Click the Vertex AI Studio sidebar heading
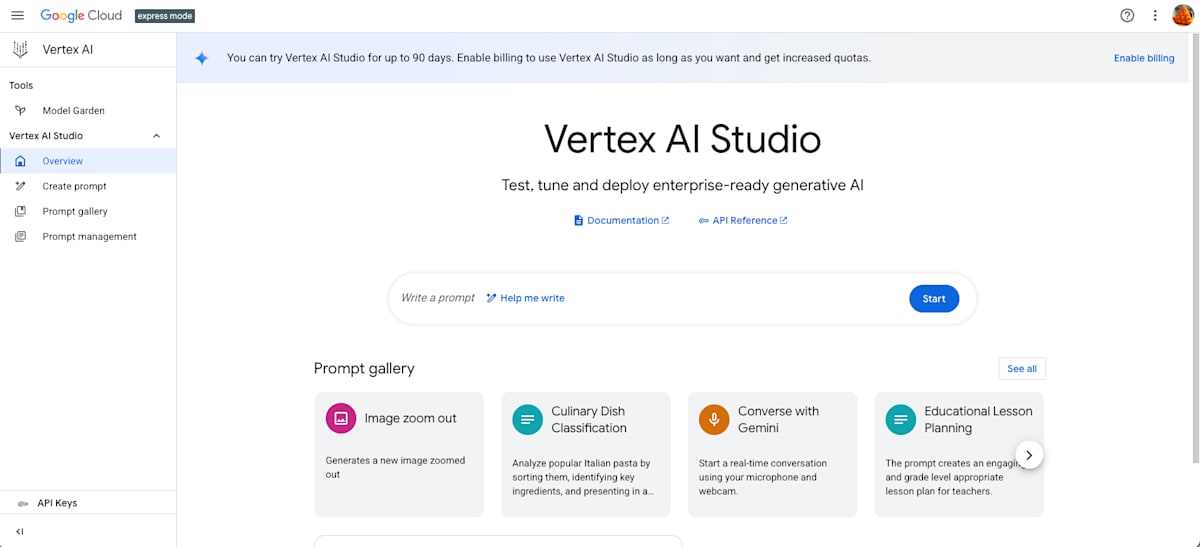This screenshot has width=1200, height=547. pyautogui.click(x=46, y=136)
